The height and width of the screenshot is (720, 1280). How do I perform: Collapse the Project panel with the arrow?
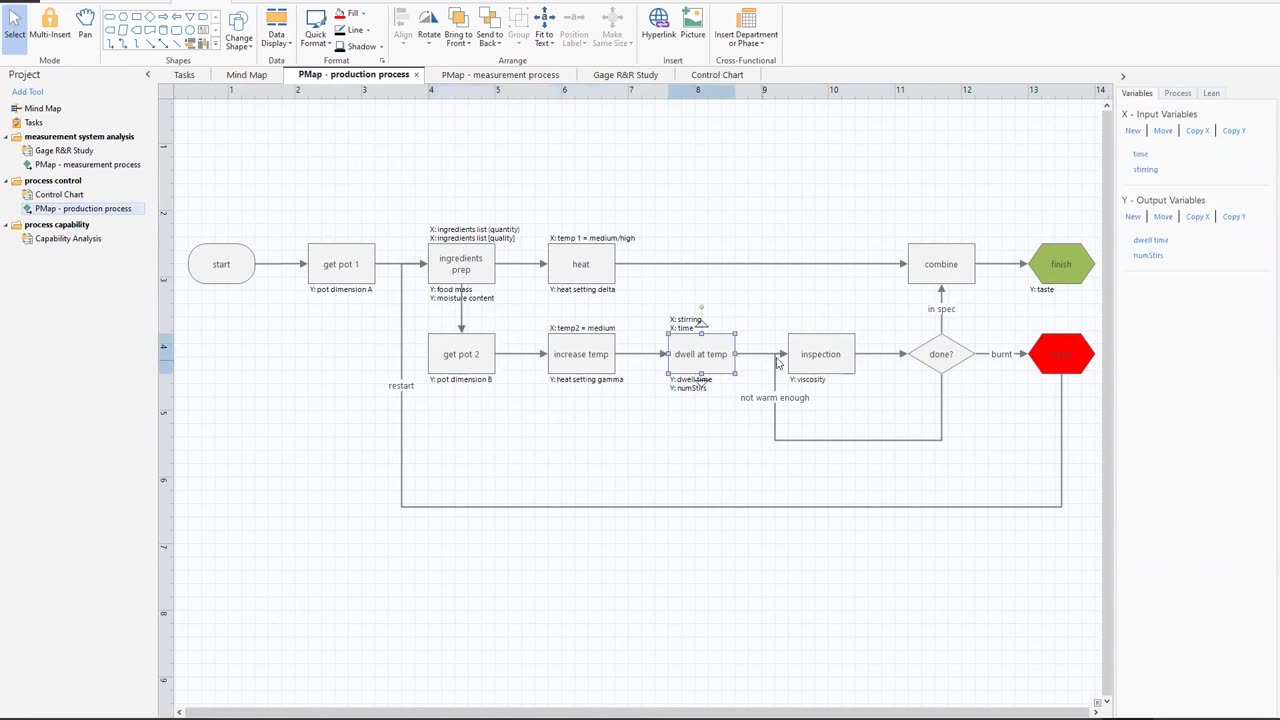pyautogui.click(x=148, y=75)
